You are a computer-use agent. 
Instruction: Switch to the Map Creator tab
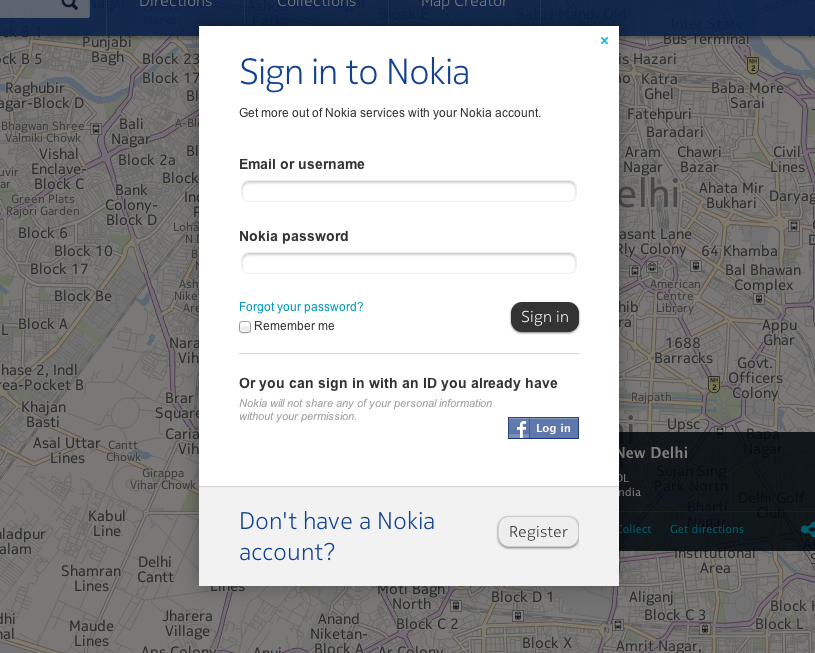click(464, 4)
